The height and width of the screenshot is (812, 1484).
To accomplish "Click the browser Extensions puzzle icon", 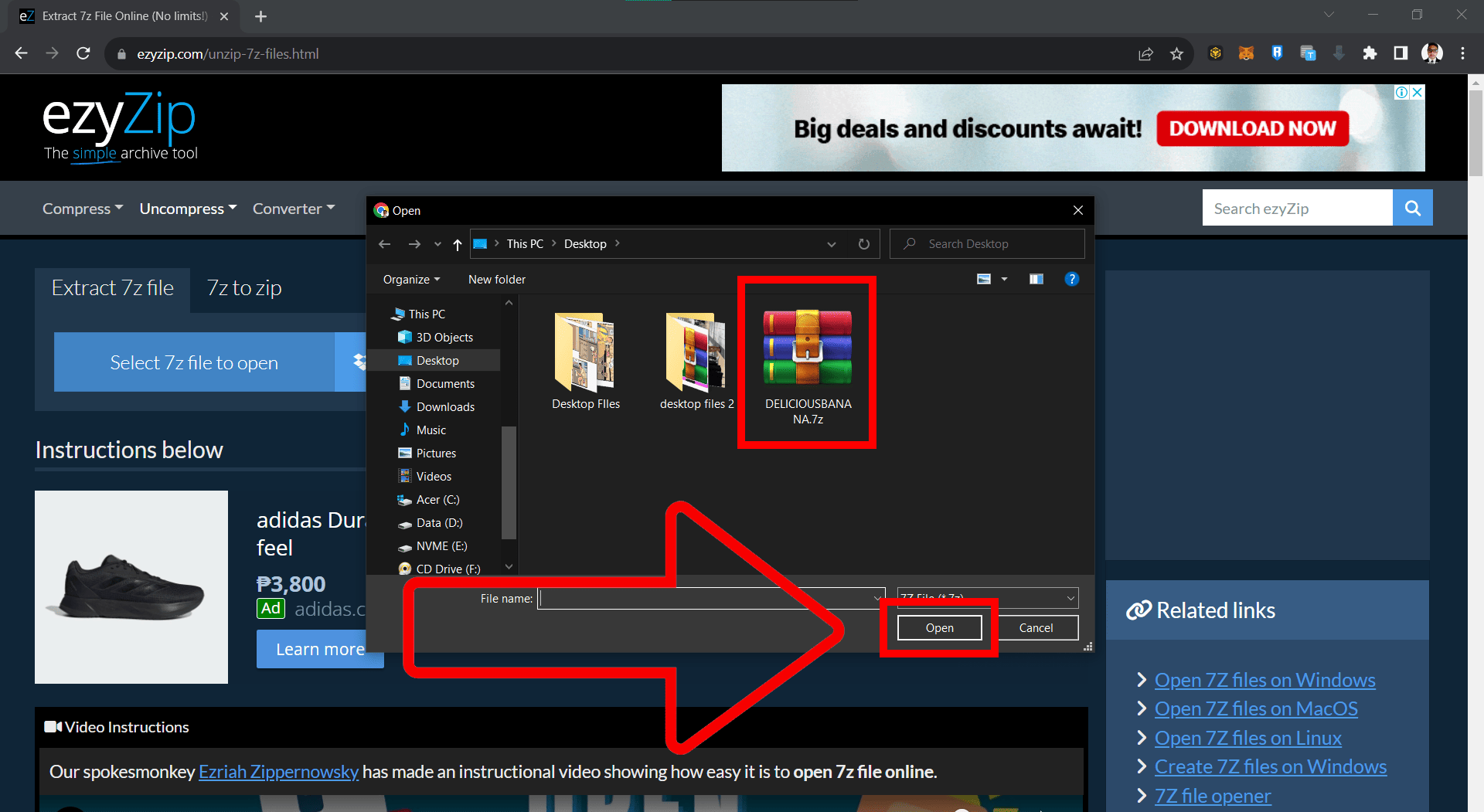I will [1370, 53].
